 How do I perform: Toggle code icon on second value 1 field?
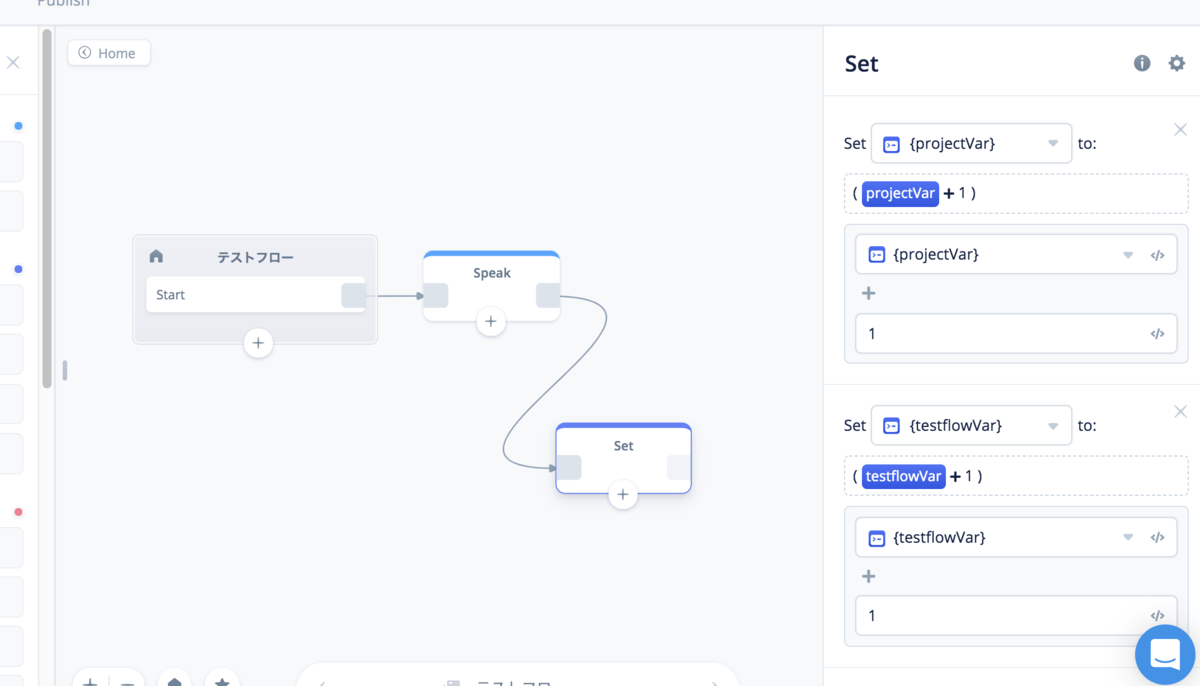pyautogui.click(x=1158, y=616)
